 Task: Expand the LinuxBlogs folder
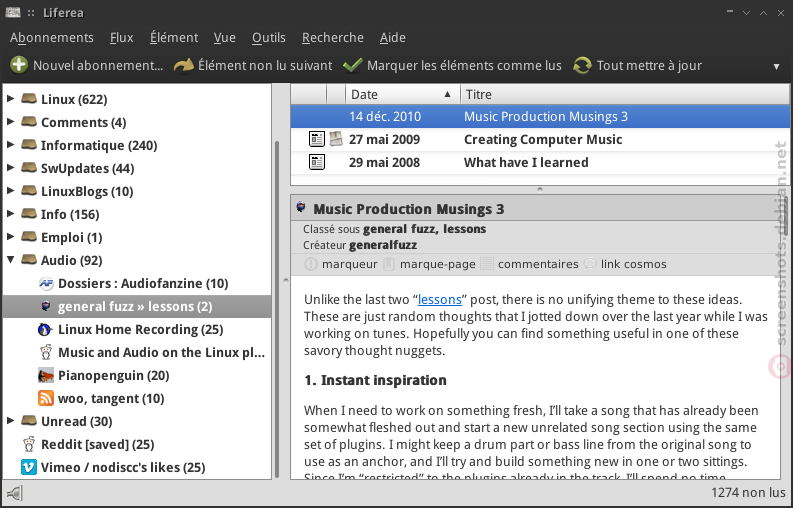pyautogui.click(x=10, y=190)
